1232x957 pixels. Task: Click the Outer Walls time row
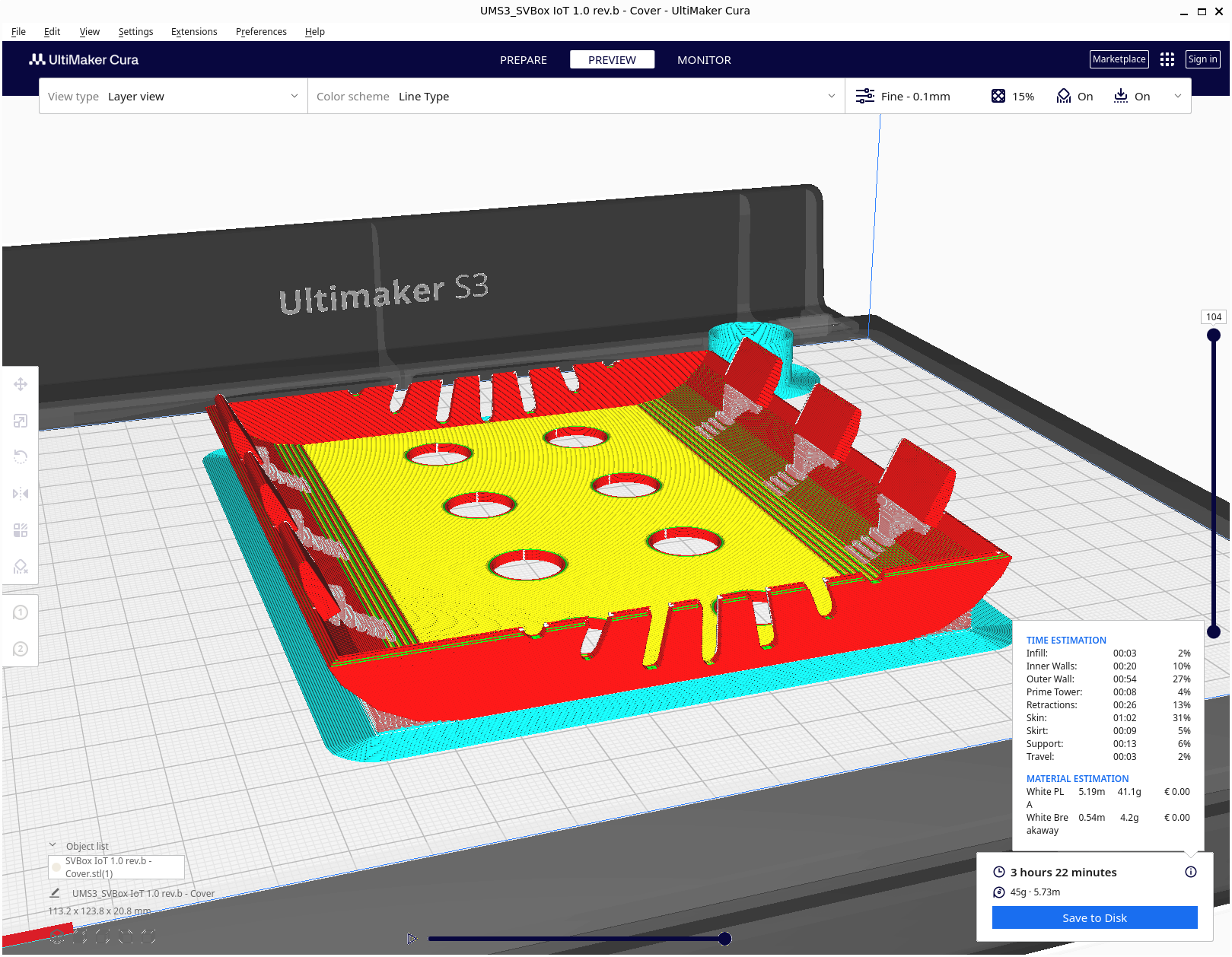point(1108,679)
